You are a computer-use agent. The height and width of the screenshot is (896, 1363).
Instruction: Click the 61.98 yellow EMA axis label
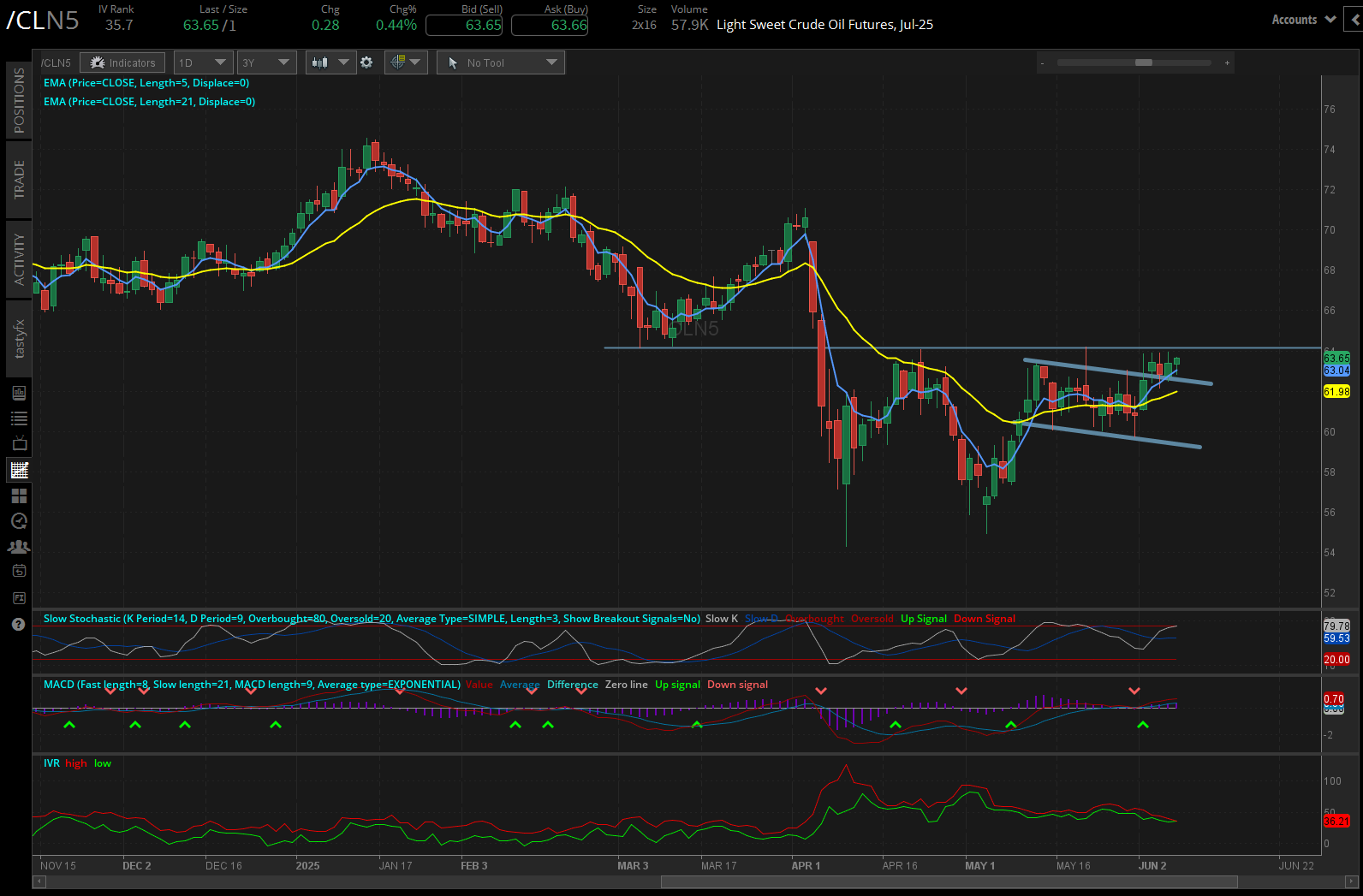pyautogui.click(x=1336, y=391)
